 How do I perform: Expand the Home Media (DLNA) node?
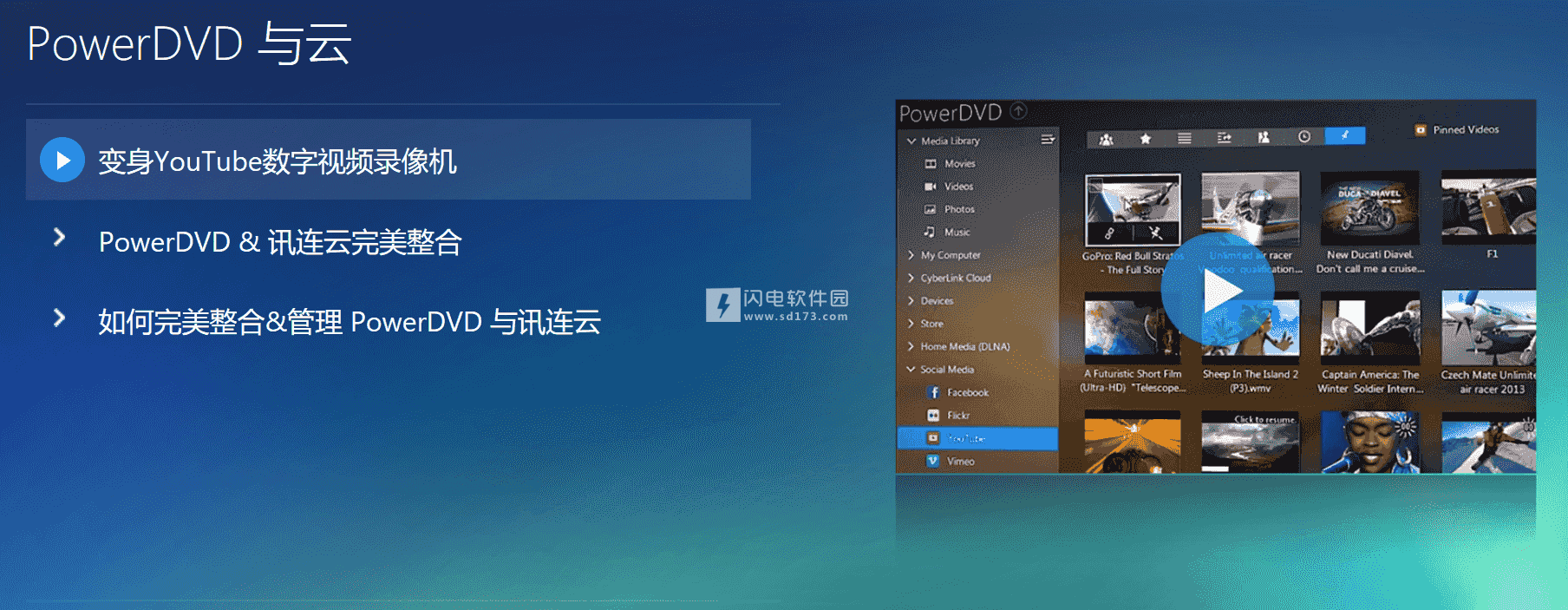tap(911, 346)
